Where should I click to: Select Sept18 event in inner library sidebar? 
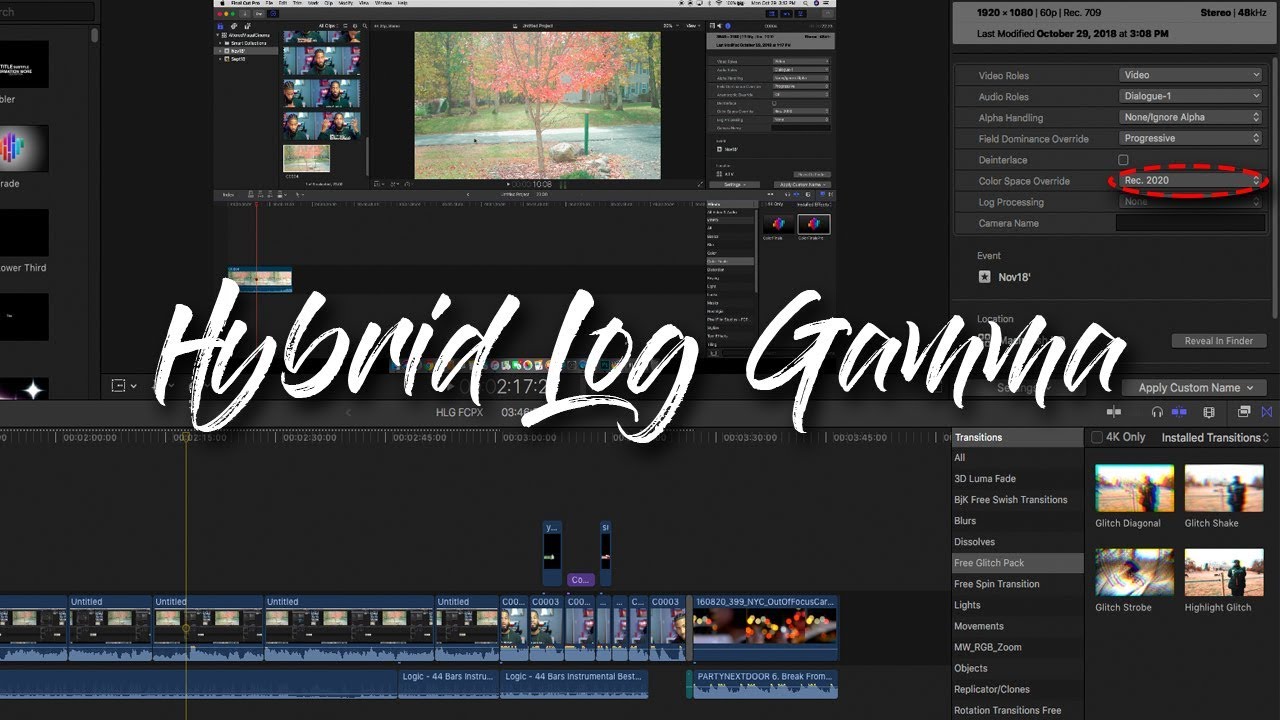point(238,59)
